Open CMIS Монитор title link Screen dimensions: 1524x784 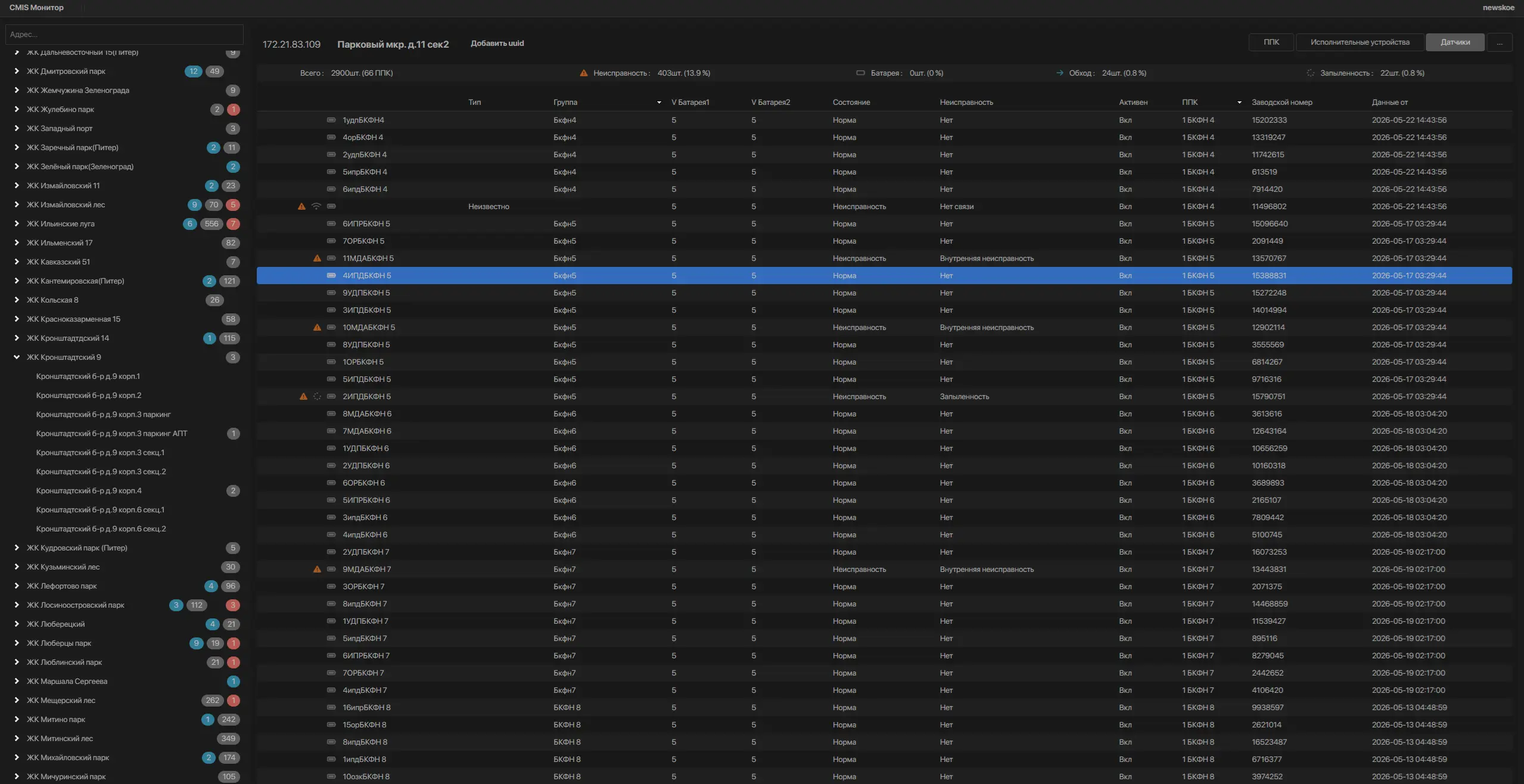click(x=36, y=8)
